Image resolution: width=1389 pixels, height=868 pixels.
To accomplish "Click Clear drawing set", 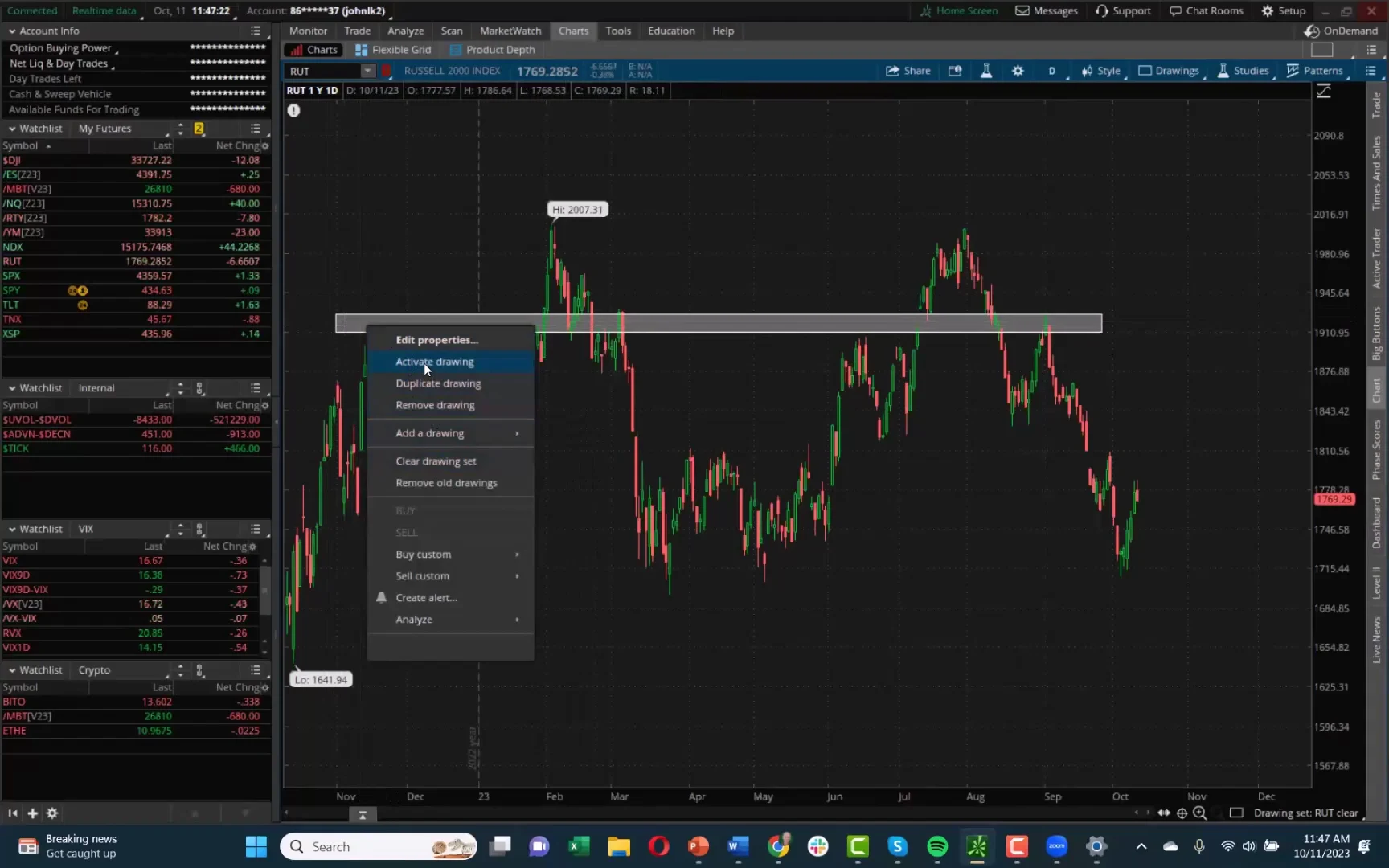I will pos(451,461).
